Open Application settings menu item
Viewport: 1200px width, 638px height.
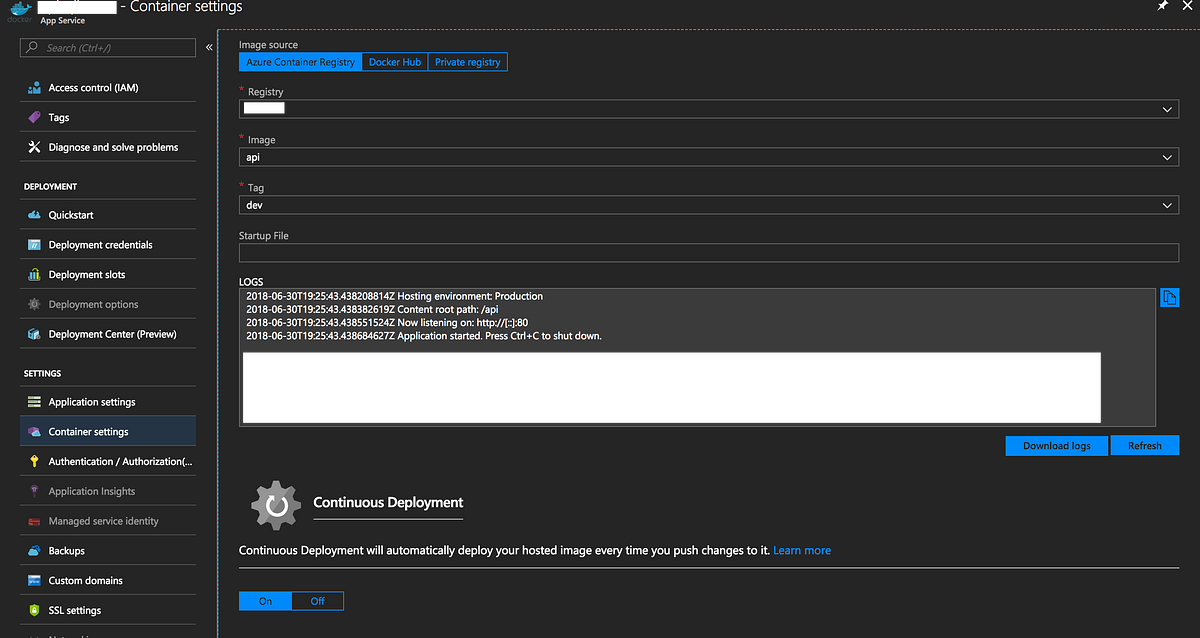[108, 402]
